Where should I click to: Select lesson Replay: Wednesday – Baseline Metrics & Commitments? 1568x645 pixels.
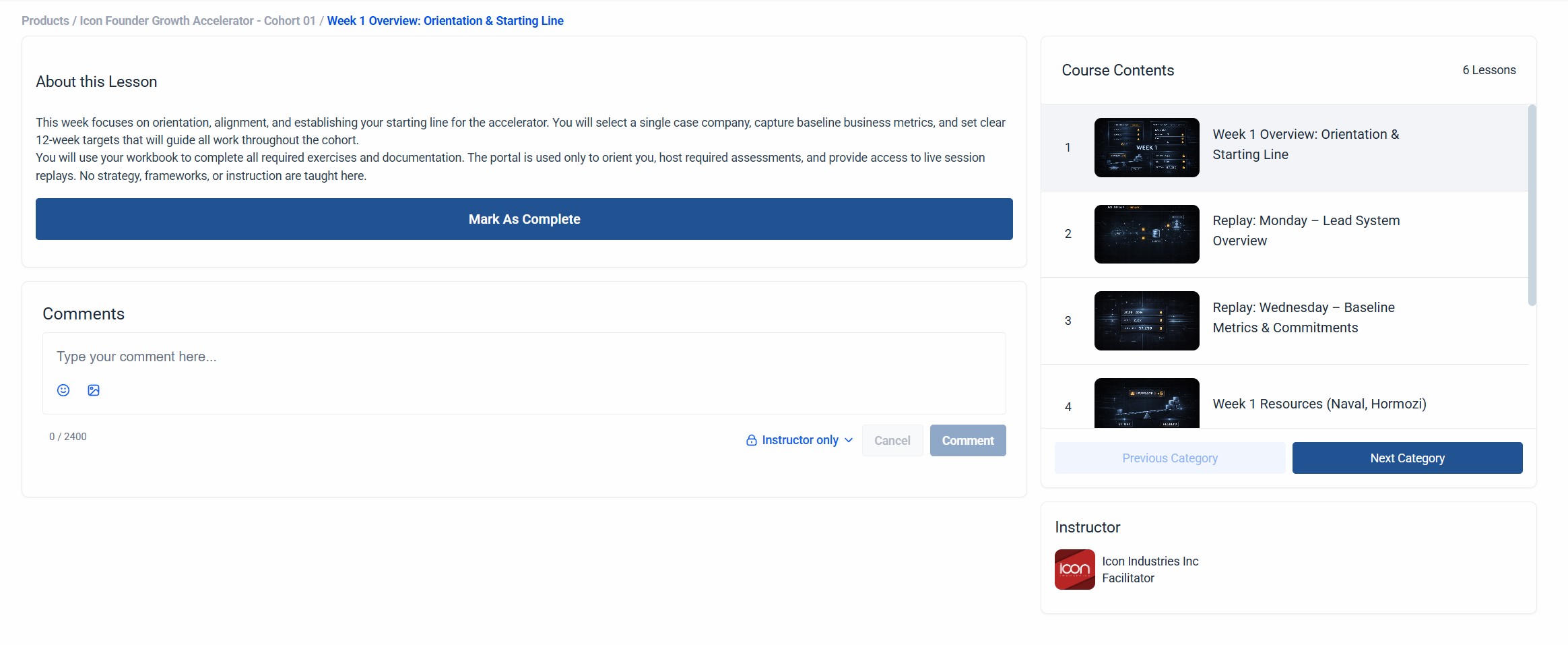point(1284,321)
